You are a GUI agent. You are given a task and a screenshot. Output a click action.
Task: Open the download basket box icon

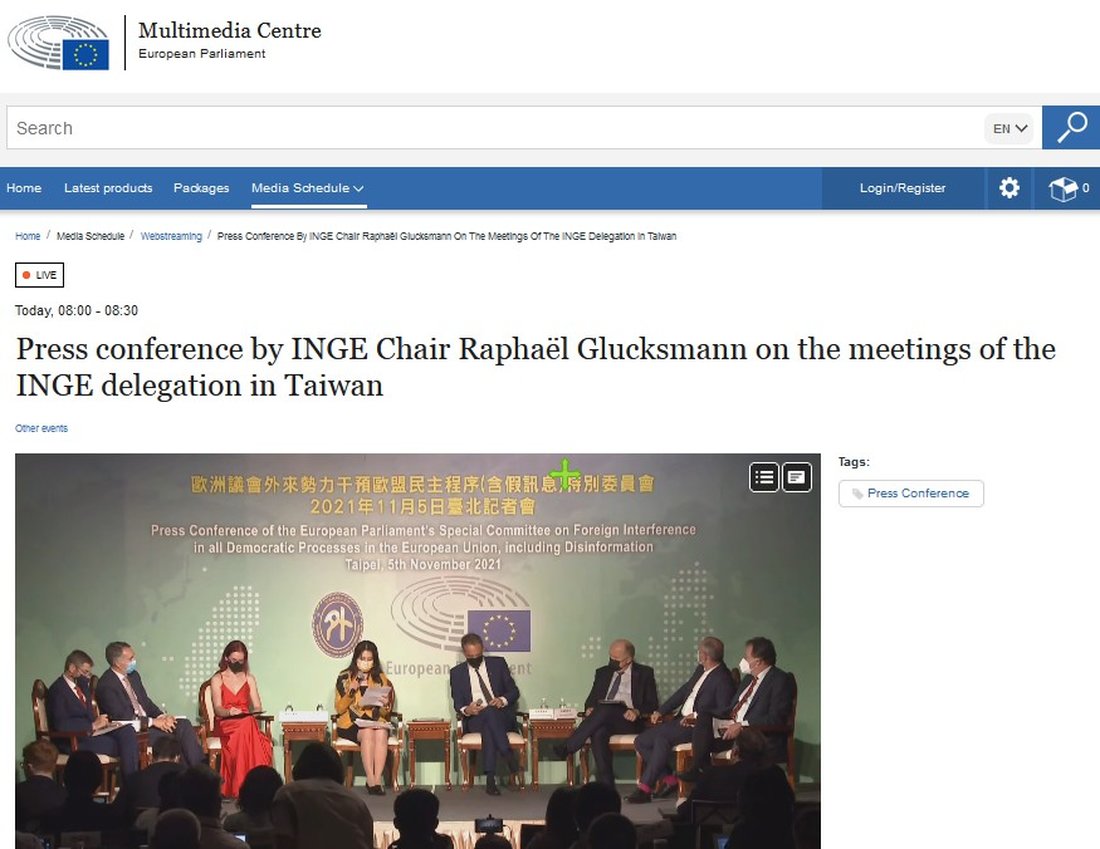tap(1068, 188)
